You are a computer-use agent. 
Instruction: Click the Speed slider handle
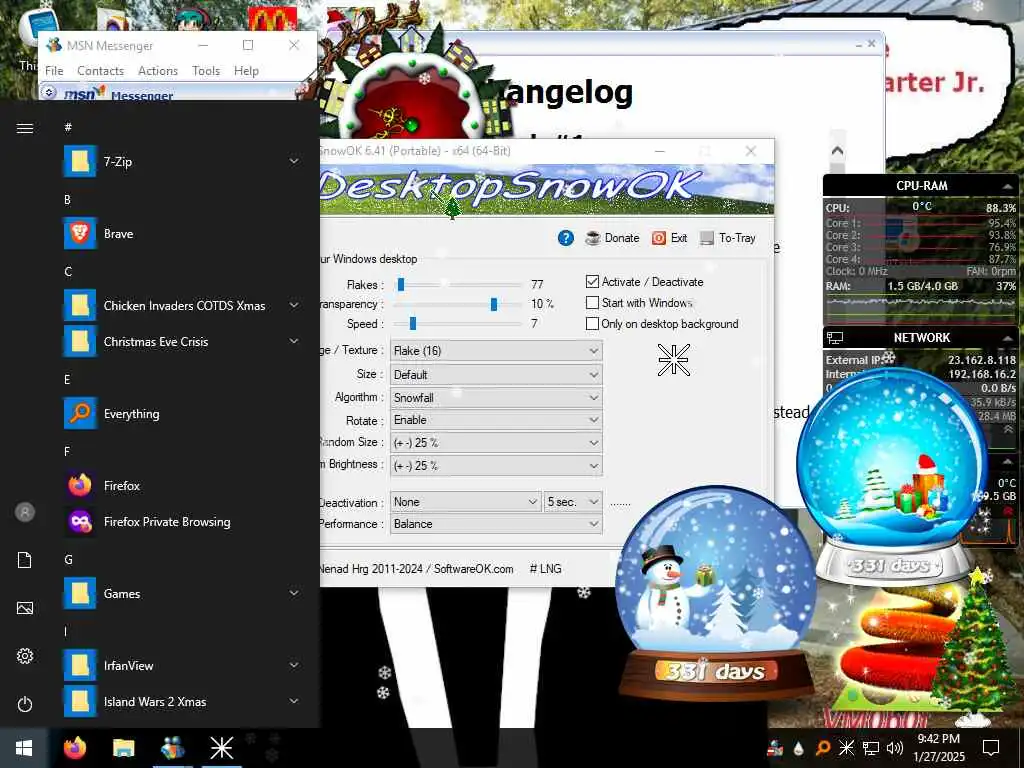413,324
